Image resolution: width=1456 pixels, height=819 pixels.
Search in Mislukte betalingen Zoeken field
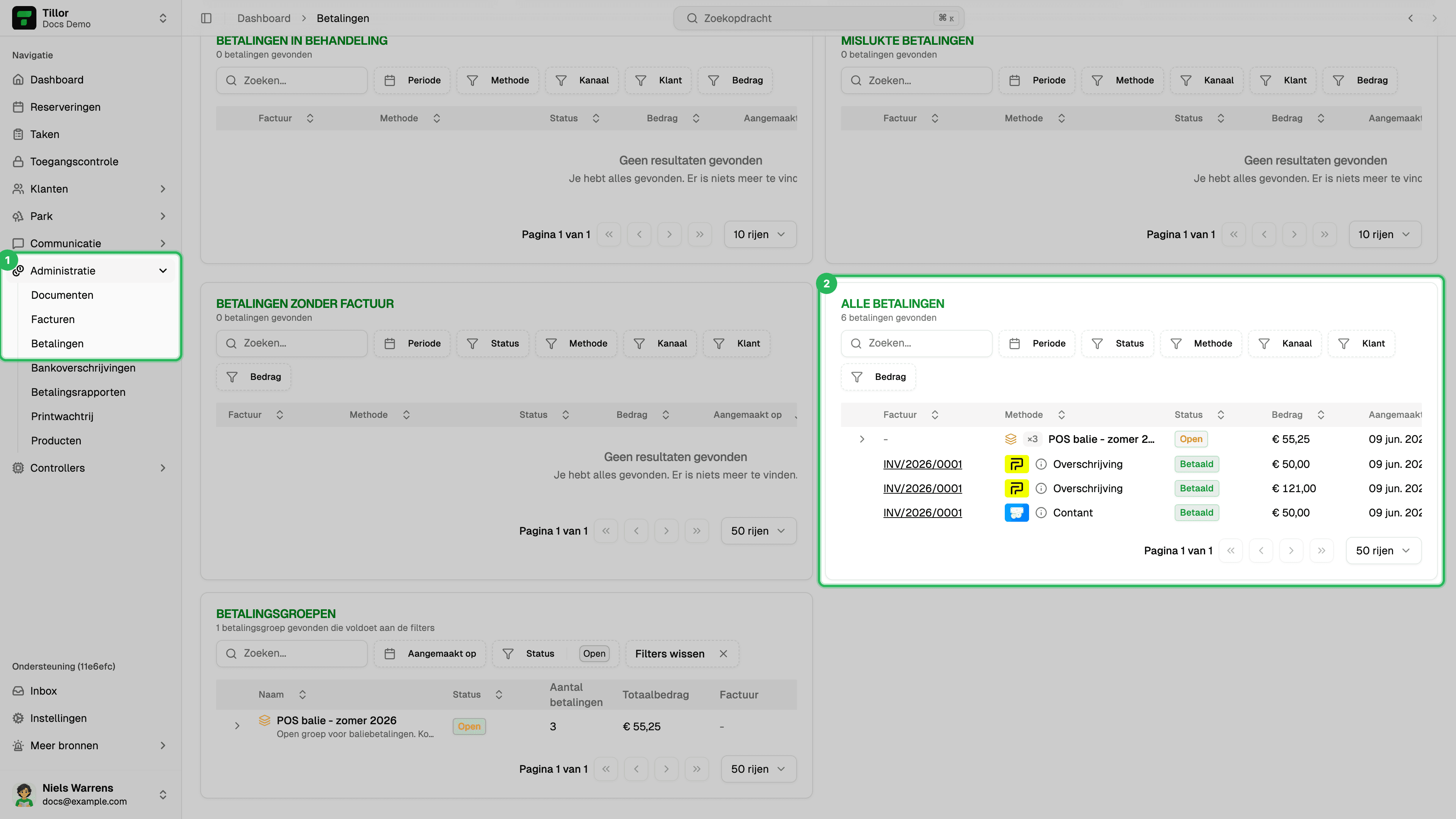(x=916, y=80)
